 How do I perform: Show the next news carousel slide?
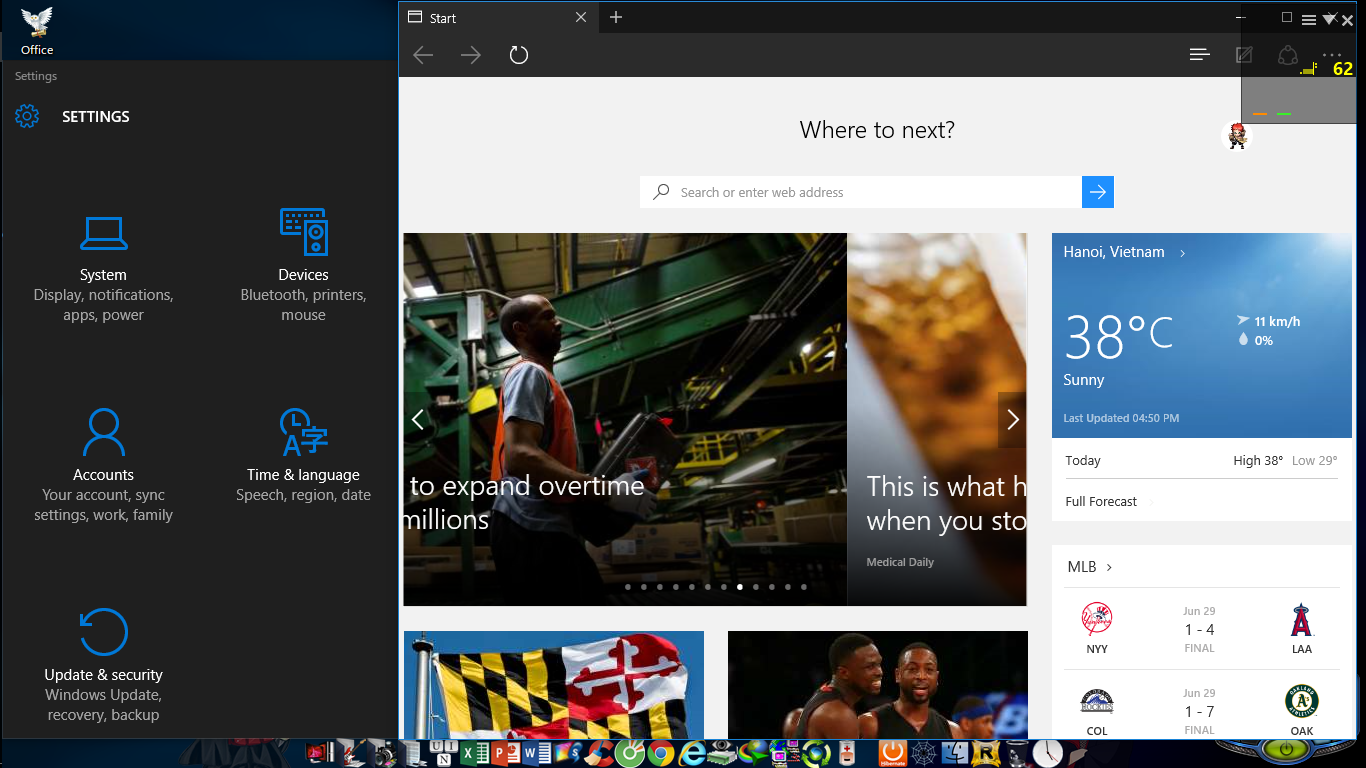pos(1012,420)
